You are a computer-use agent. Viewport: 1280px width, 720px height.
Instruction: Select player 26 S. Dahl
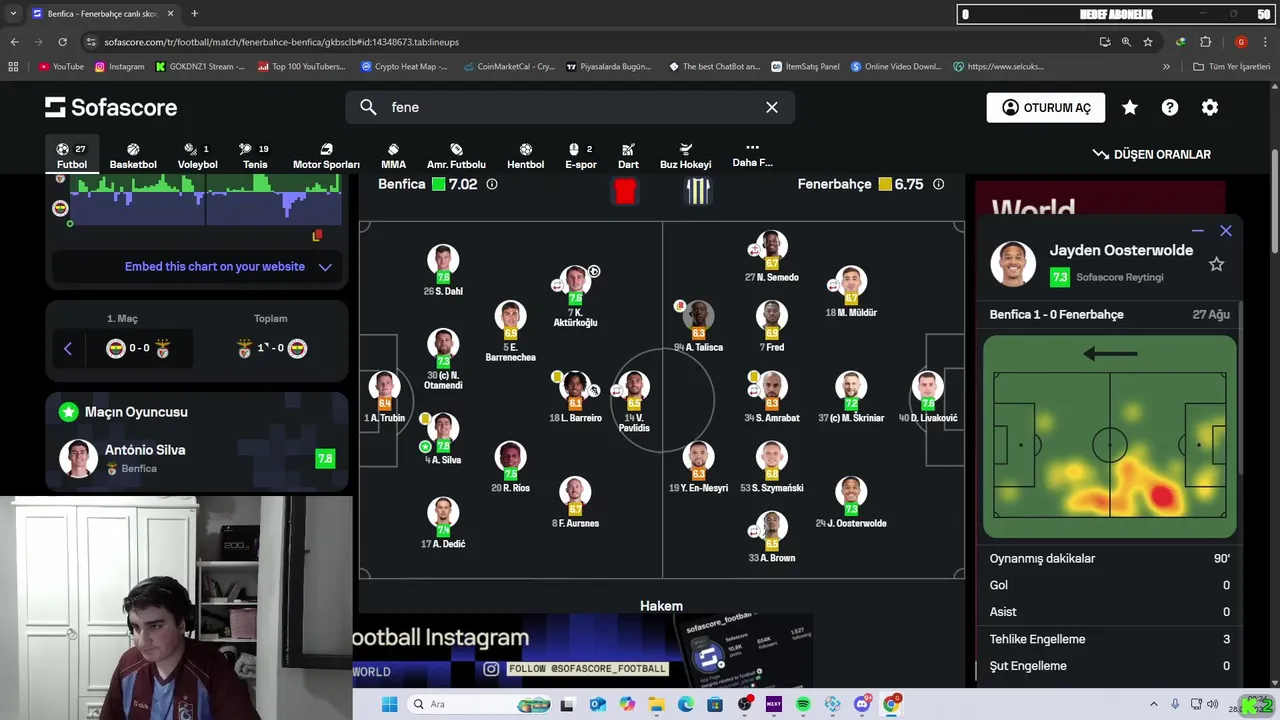[x=443, y=271]
